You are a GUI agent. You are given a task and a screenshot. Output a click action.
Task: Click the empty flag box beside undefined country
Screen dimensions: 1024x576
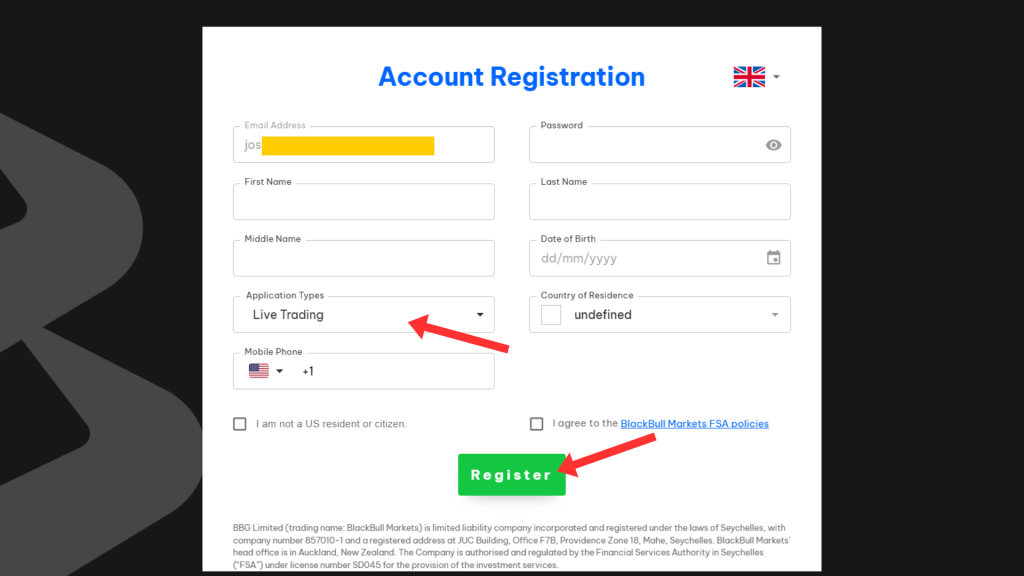pos(549,314)
